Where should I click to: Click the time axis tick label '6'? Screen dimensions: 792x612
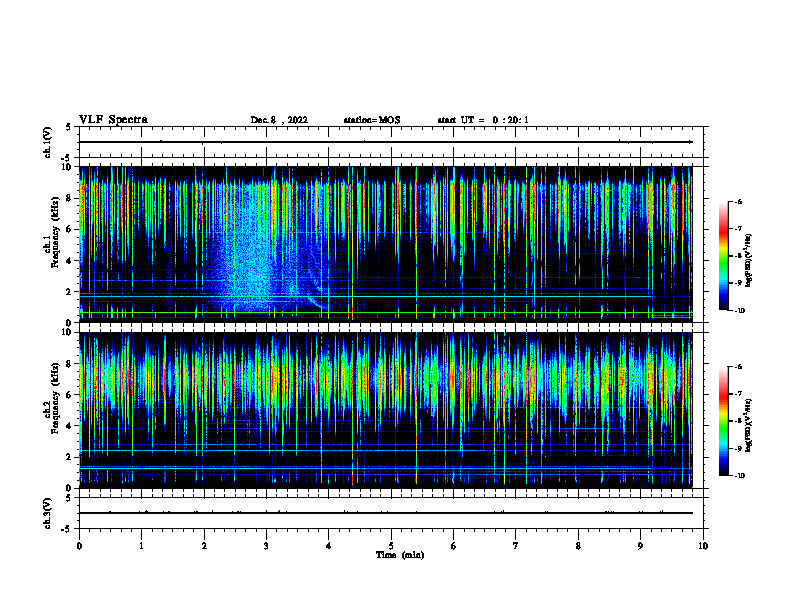pos(454,546)
